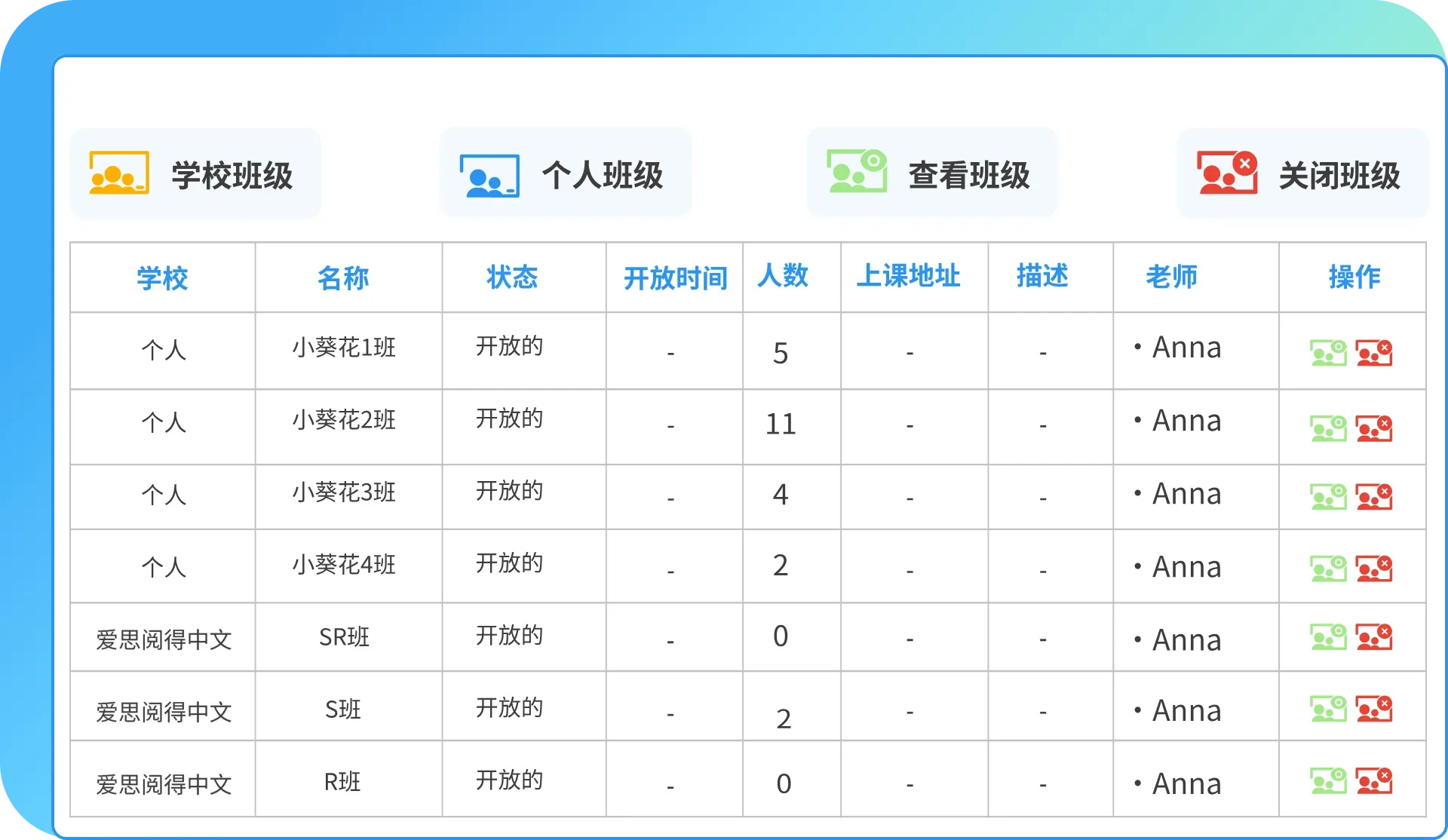This screenshot has width=1448, height=840.
Task: Switch to 学校班级 tab label
Action: click(x=232, y=176)
